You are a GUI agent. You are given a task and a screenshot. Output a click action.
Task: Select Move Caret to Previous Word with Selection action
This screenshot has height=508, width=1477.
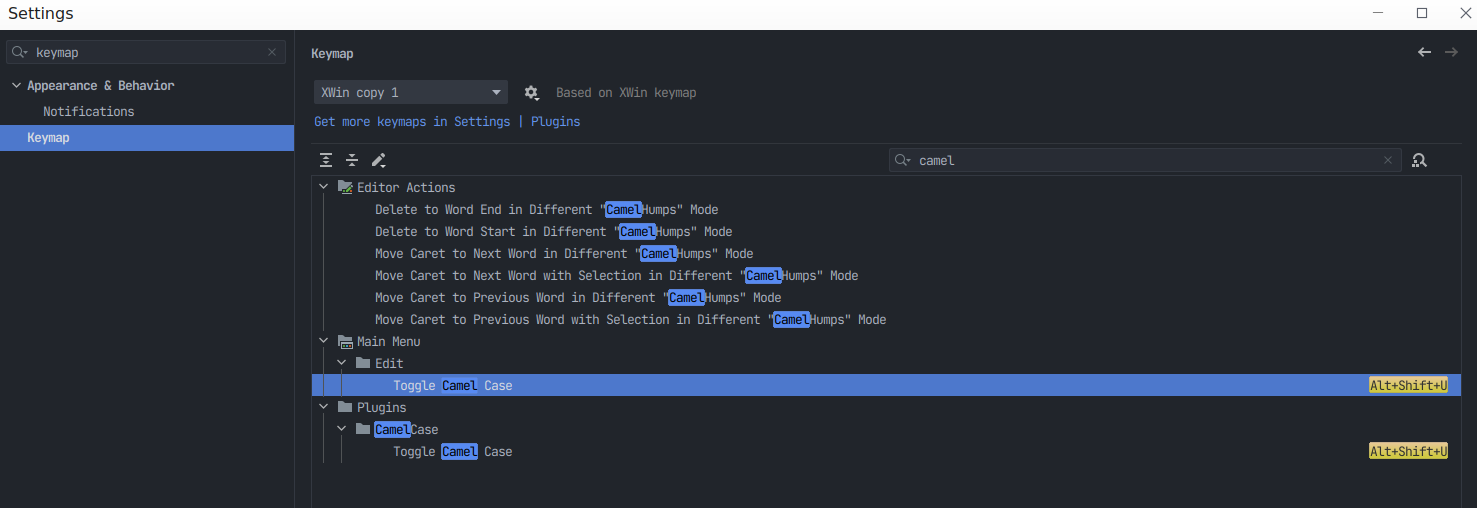[630, 319]
